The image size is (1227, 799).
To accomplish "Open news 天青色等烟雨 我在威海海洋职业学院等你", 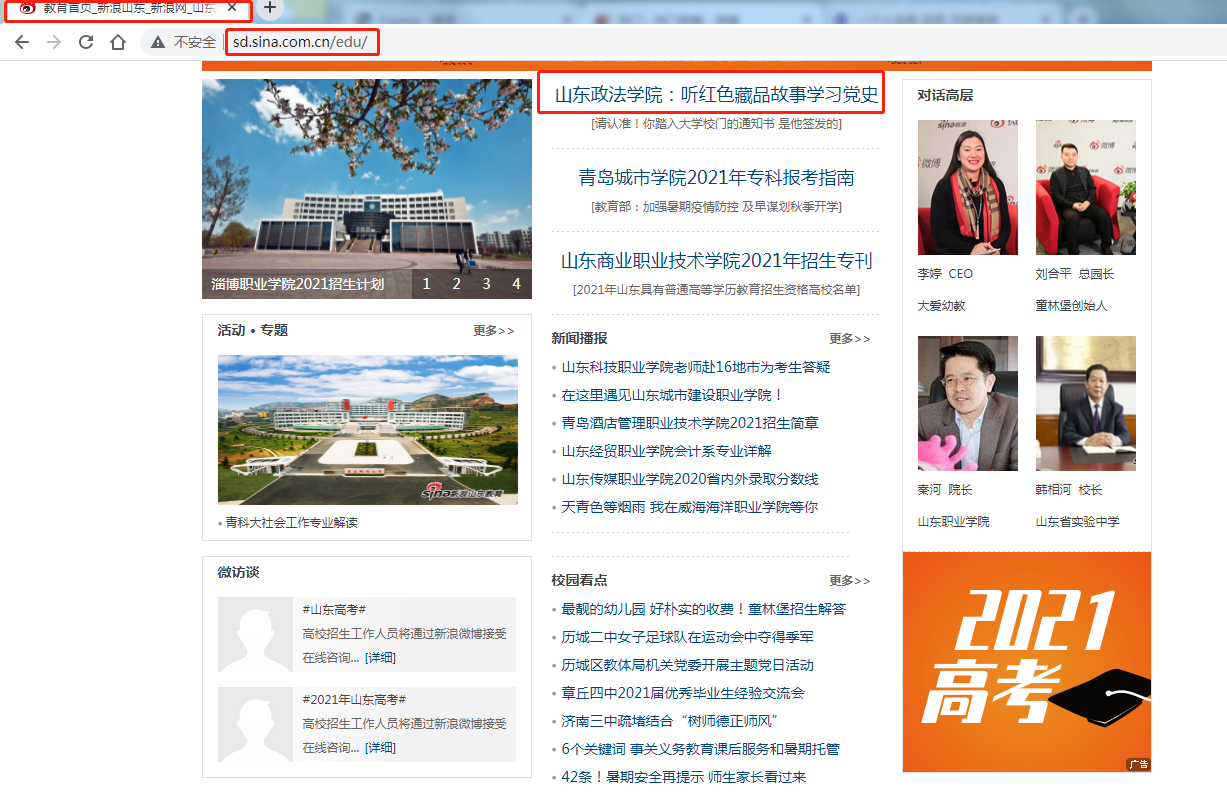I will pos(689,507).
